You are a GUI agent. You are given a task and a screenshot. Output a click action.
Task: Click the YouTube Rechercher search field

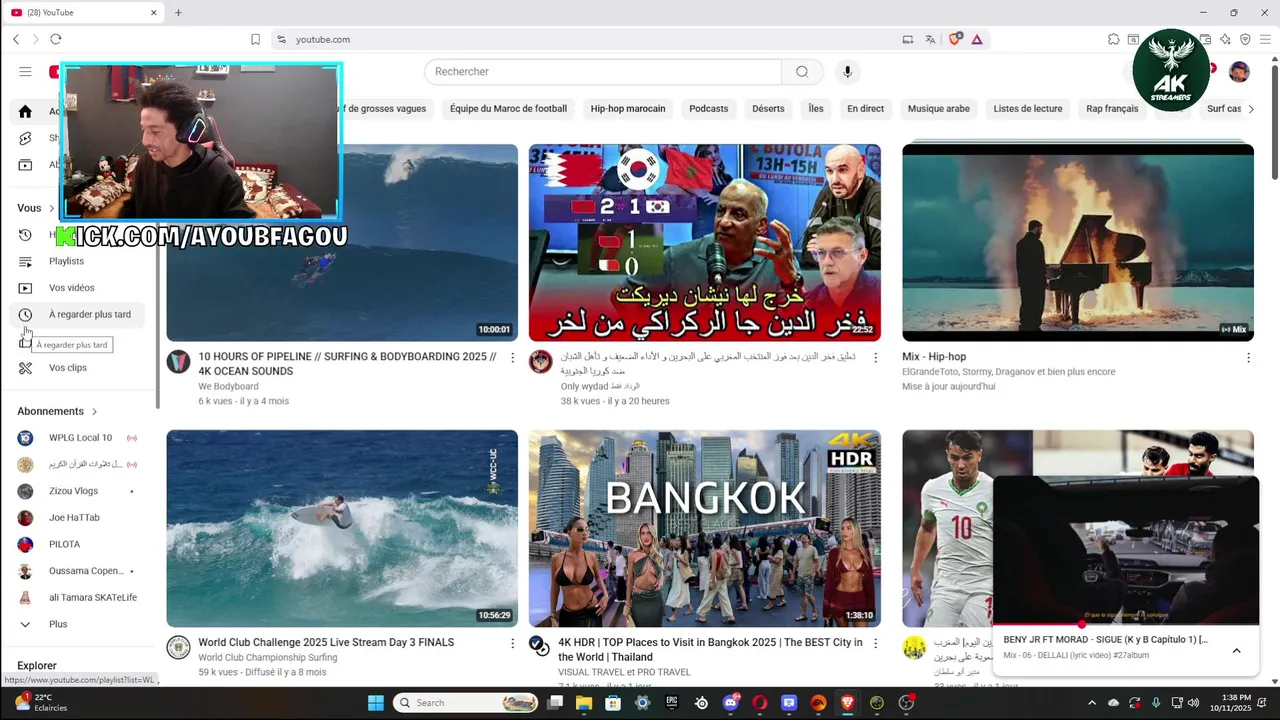[x=603, y=71]
